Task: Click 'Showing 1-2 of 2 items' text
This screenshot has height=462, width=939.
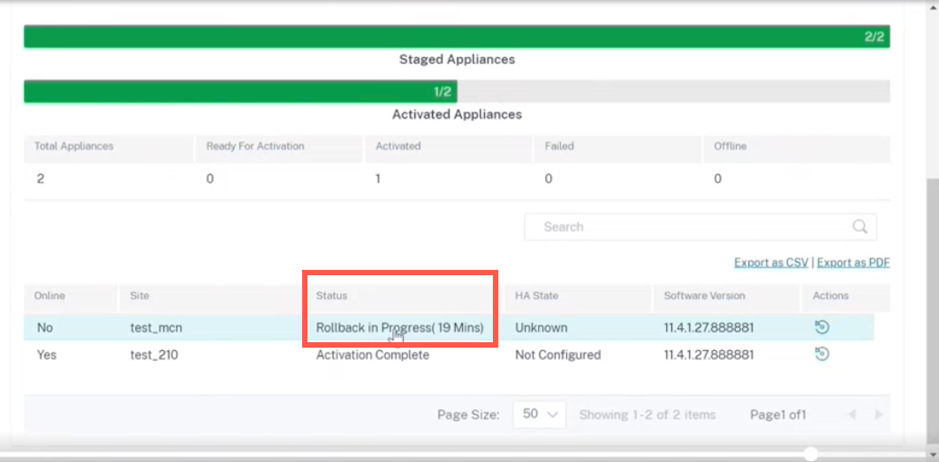Action: coord(647,415)
